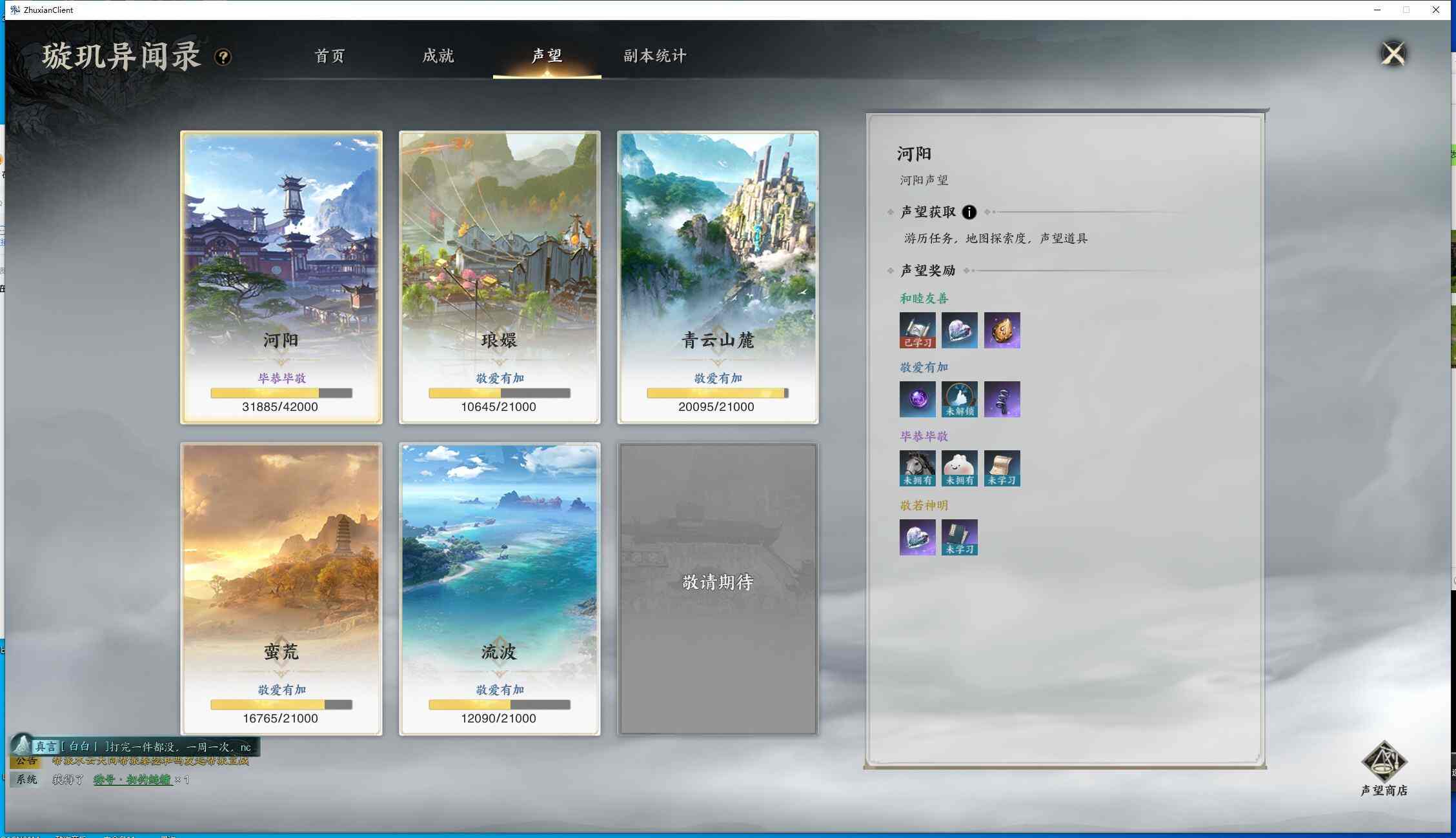Click the info icon next to 声望获取
This screenshot has width=1456, height=838.
pyautogui.click(x=969, y=212)
